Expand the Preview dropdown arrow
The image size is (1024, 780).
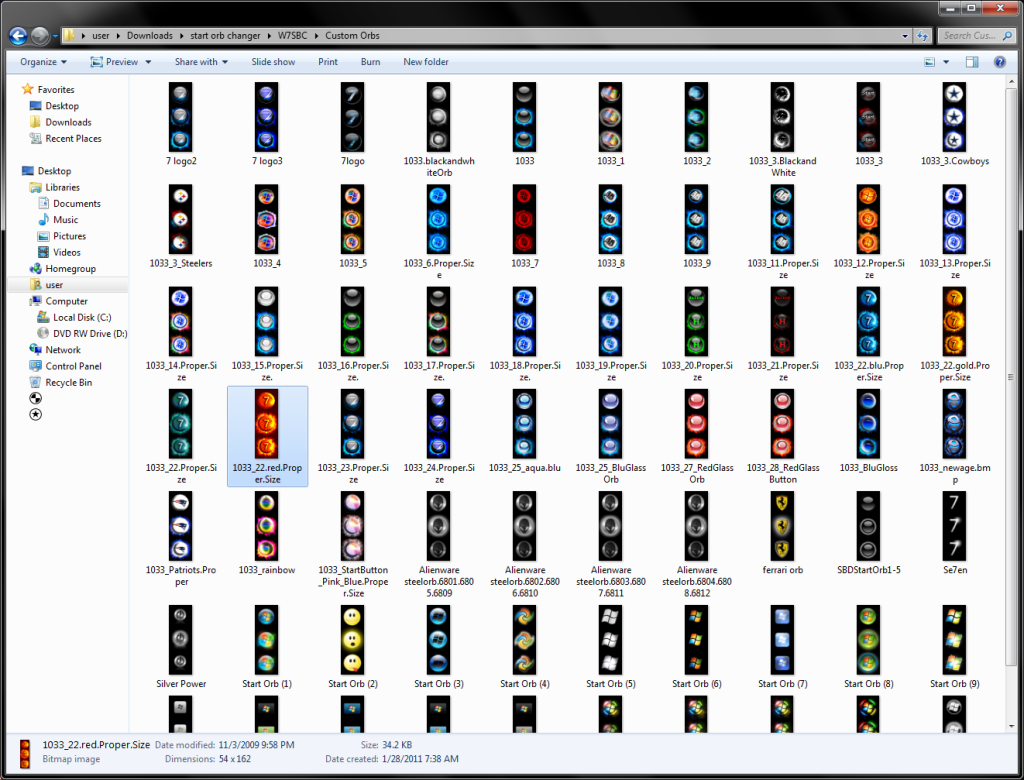pyautogui.click(x=148, y=62)
